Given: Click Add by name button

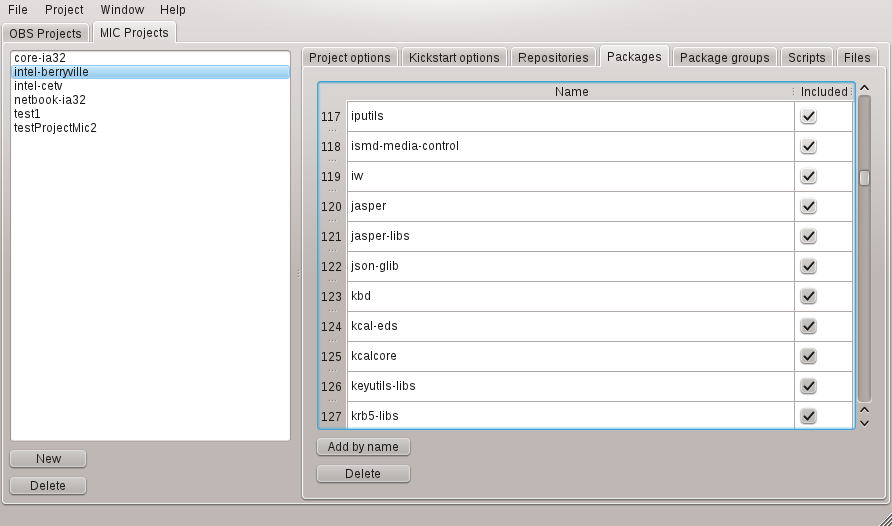Looking at the screenshot, I should 363,446.
